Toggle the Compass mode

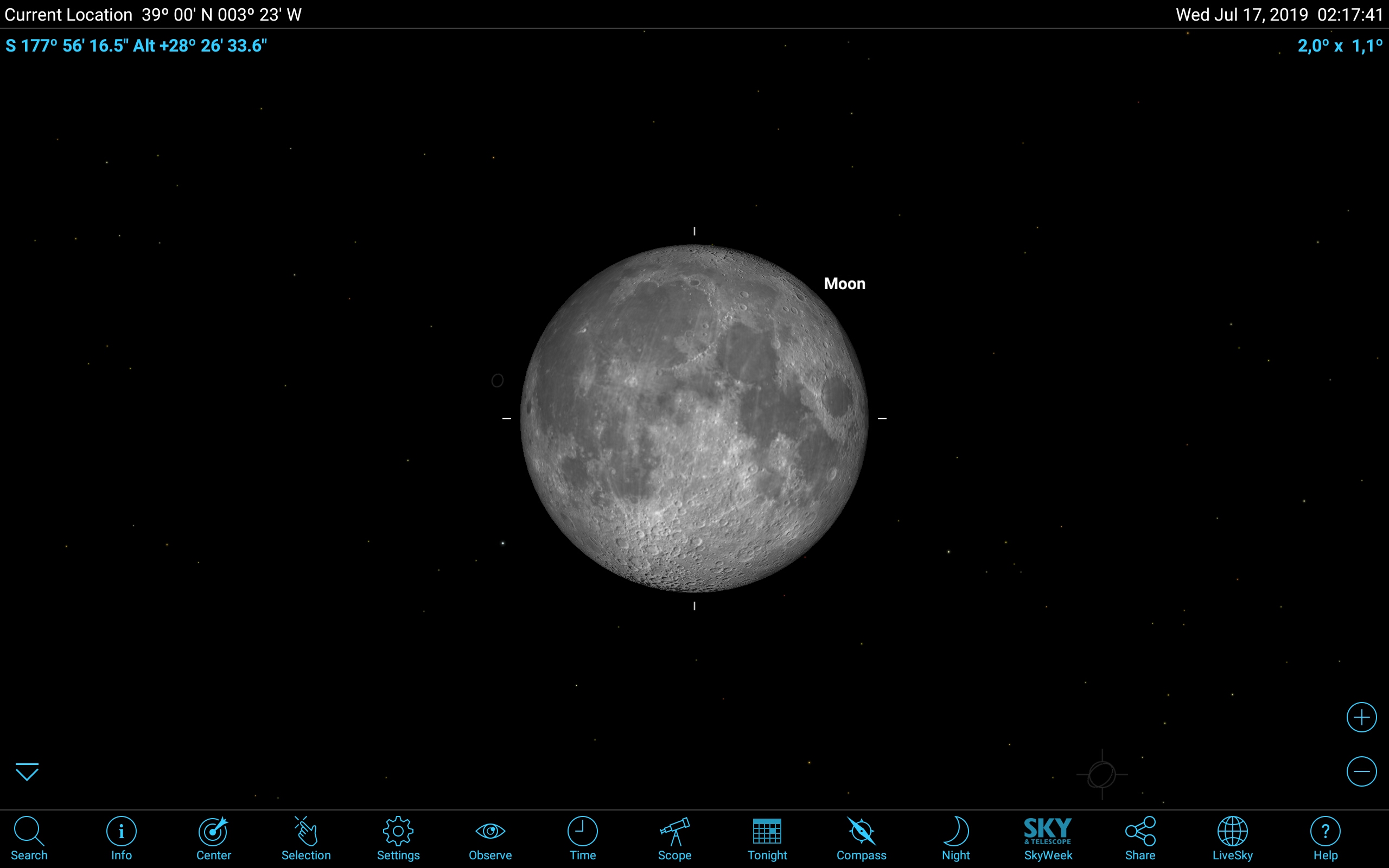(861, 838)
